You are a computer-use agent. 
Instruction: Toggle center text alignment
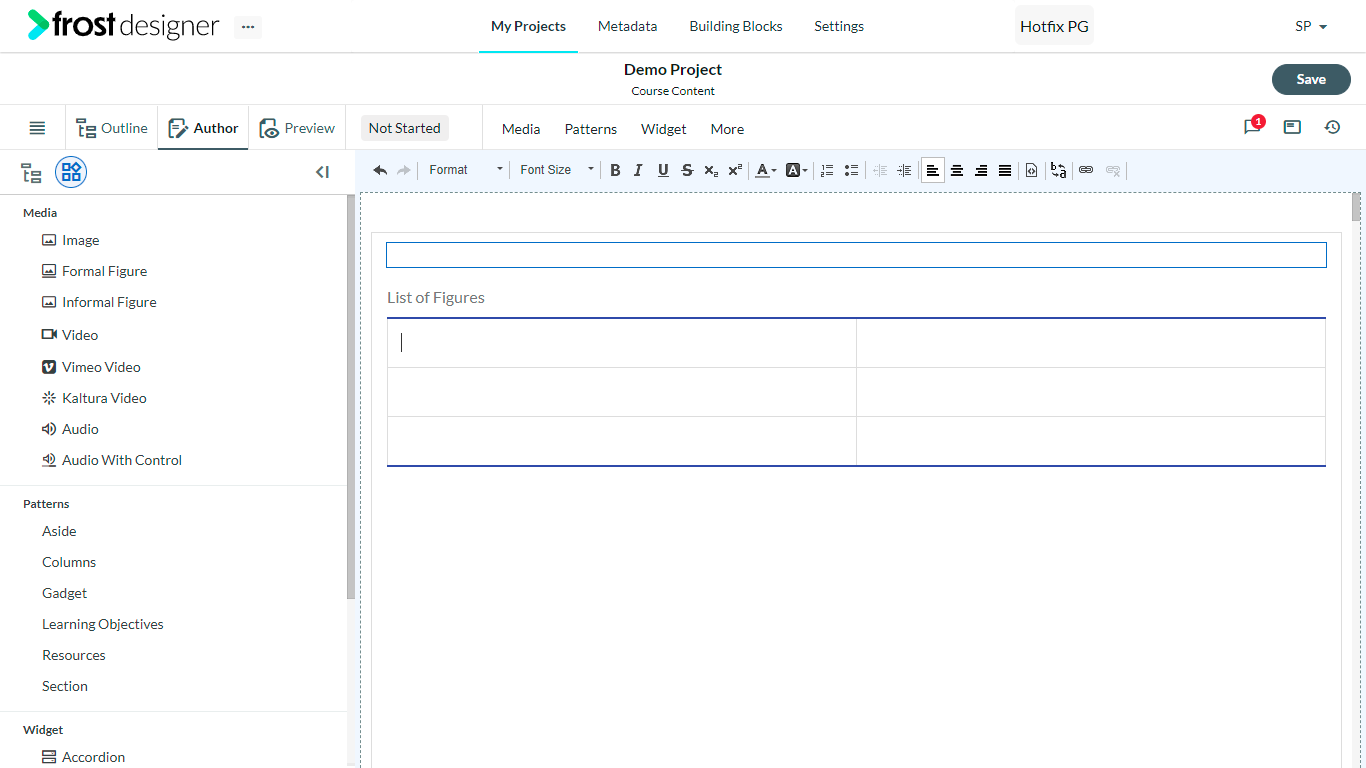[957, 170]
